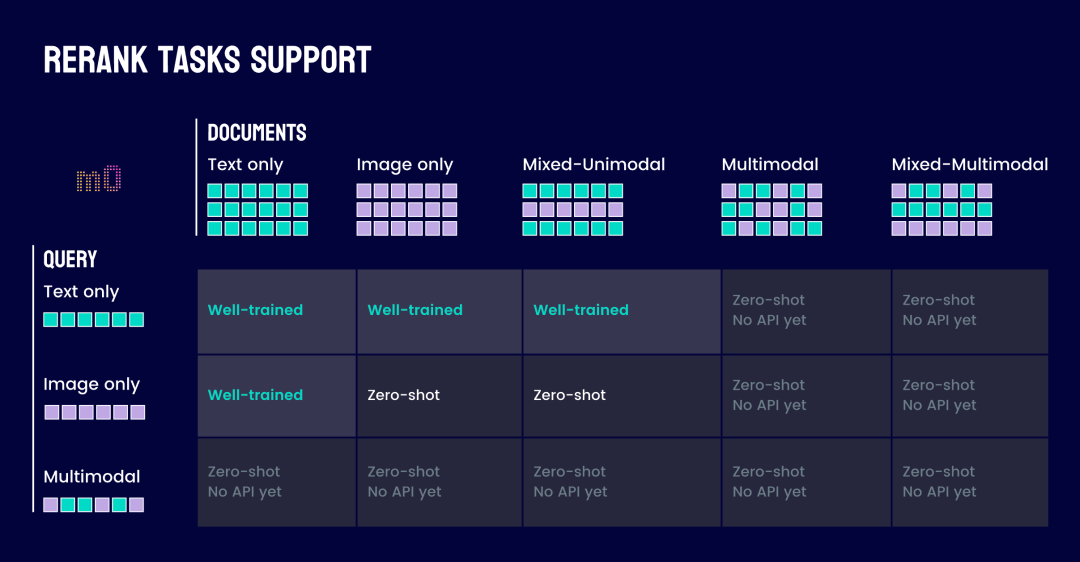This screenshot has height=562, width=1080.
Task: Click the Image only query squares row
Action: tap(94, 412)
